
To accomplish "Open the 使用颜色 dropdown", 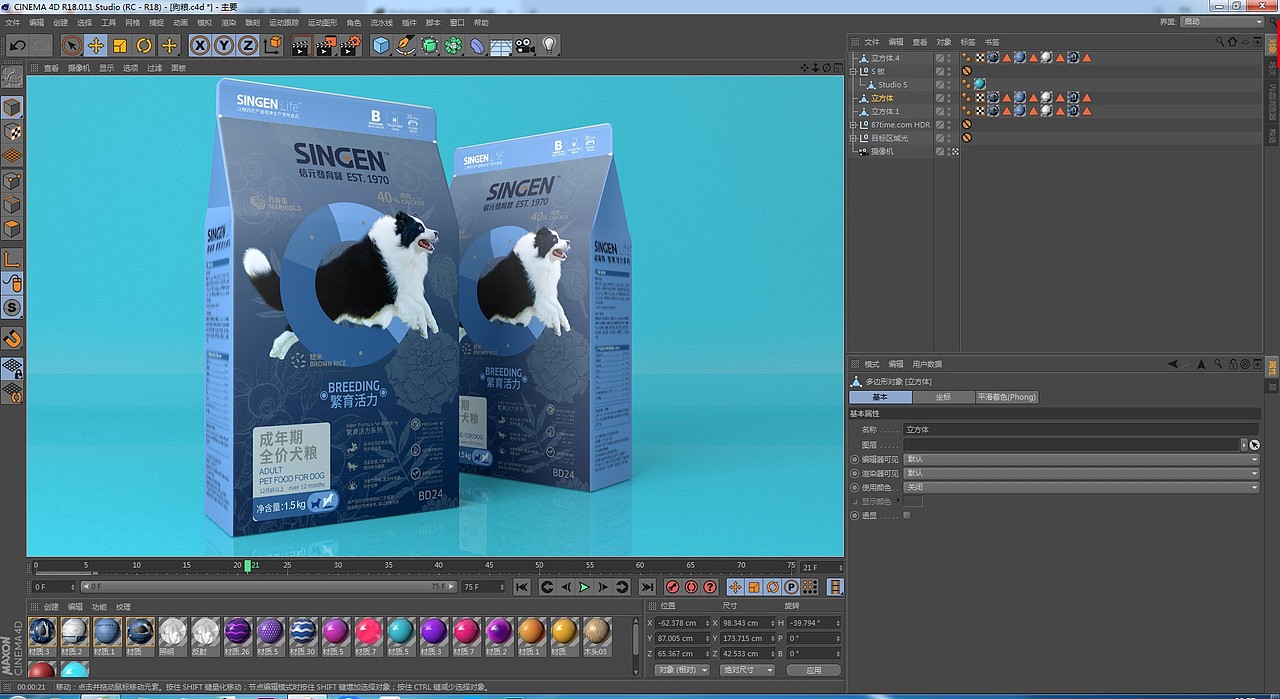I will (x=1081, y=487).
